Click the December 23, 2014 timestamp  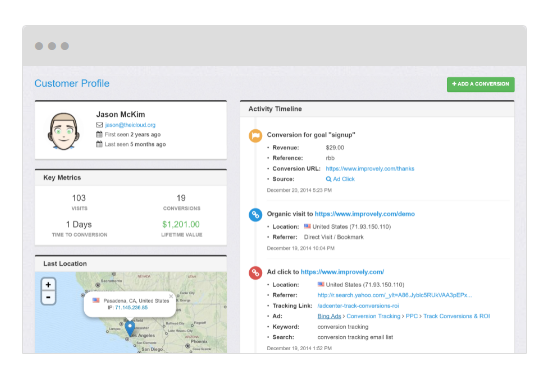coord(299,190)
